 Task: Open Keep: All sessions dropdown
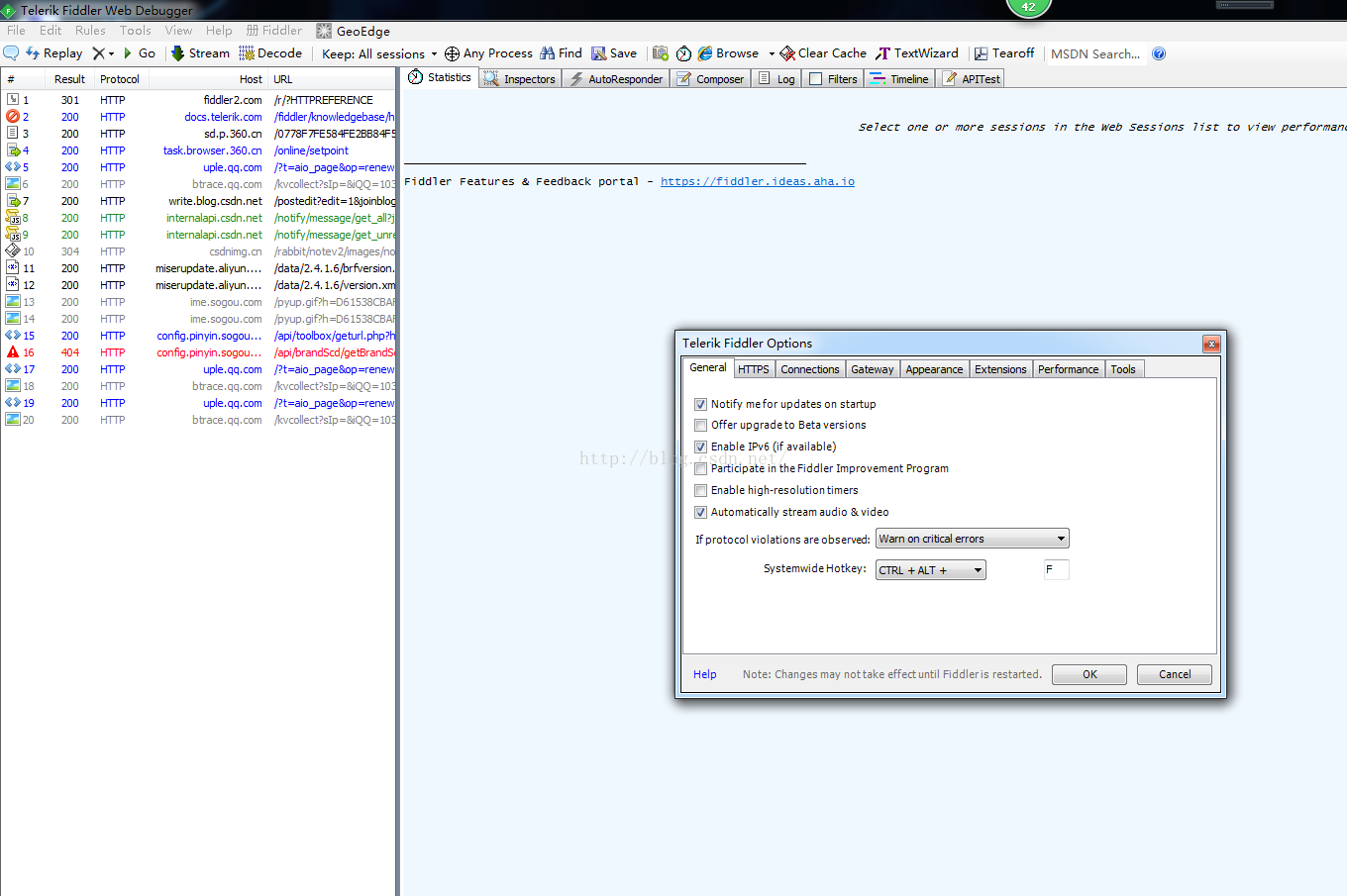(379, 53)
